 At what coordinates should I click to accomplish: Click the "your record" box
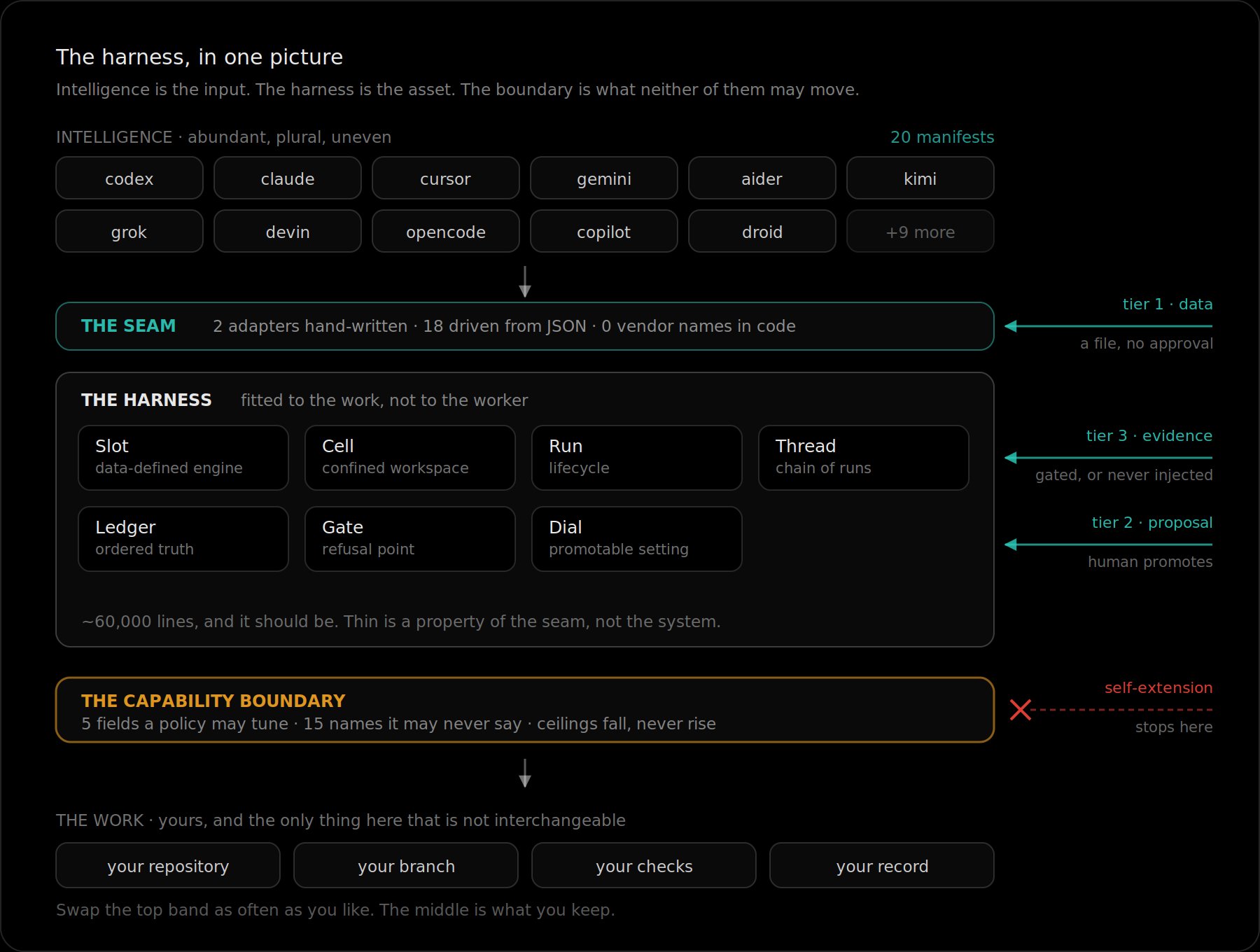pyautogui.click(x=882, y=865)
